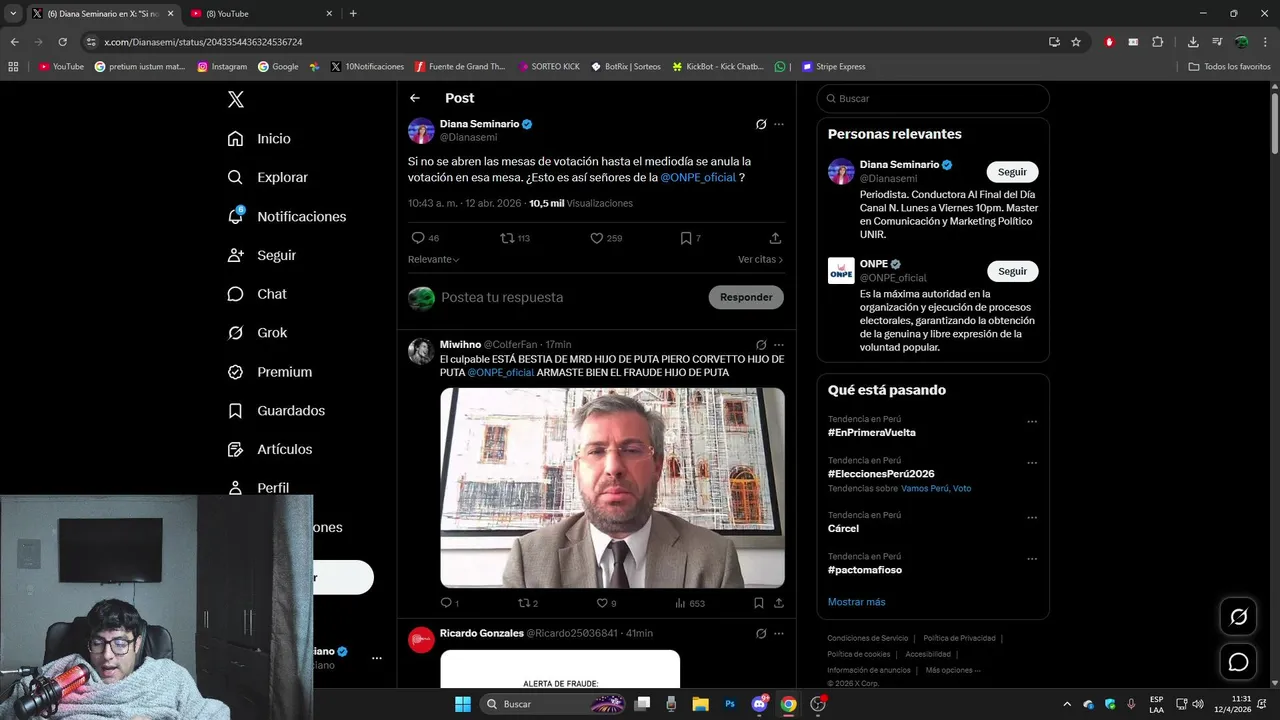Open Grok icon on Diana Seminario's post
The image size is (1280, 720).
point(761,124)
